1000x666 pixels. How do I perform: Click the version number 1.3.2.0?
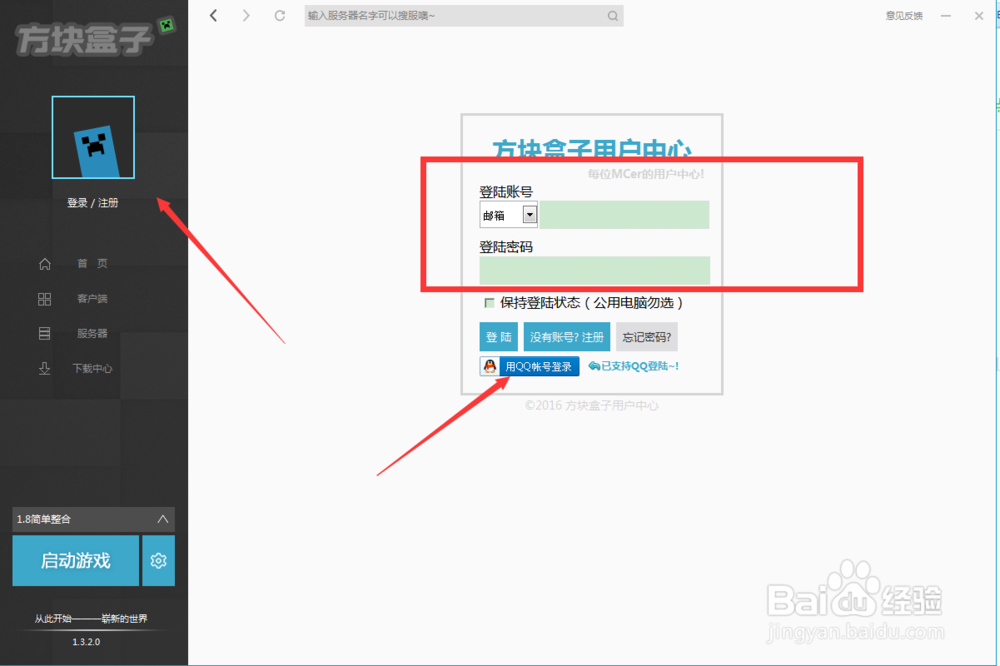pos(86,642)
